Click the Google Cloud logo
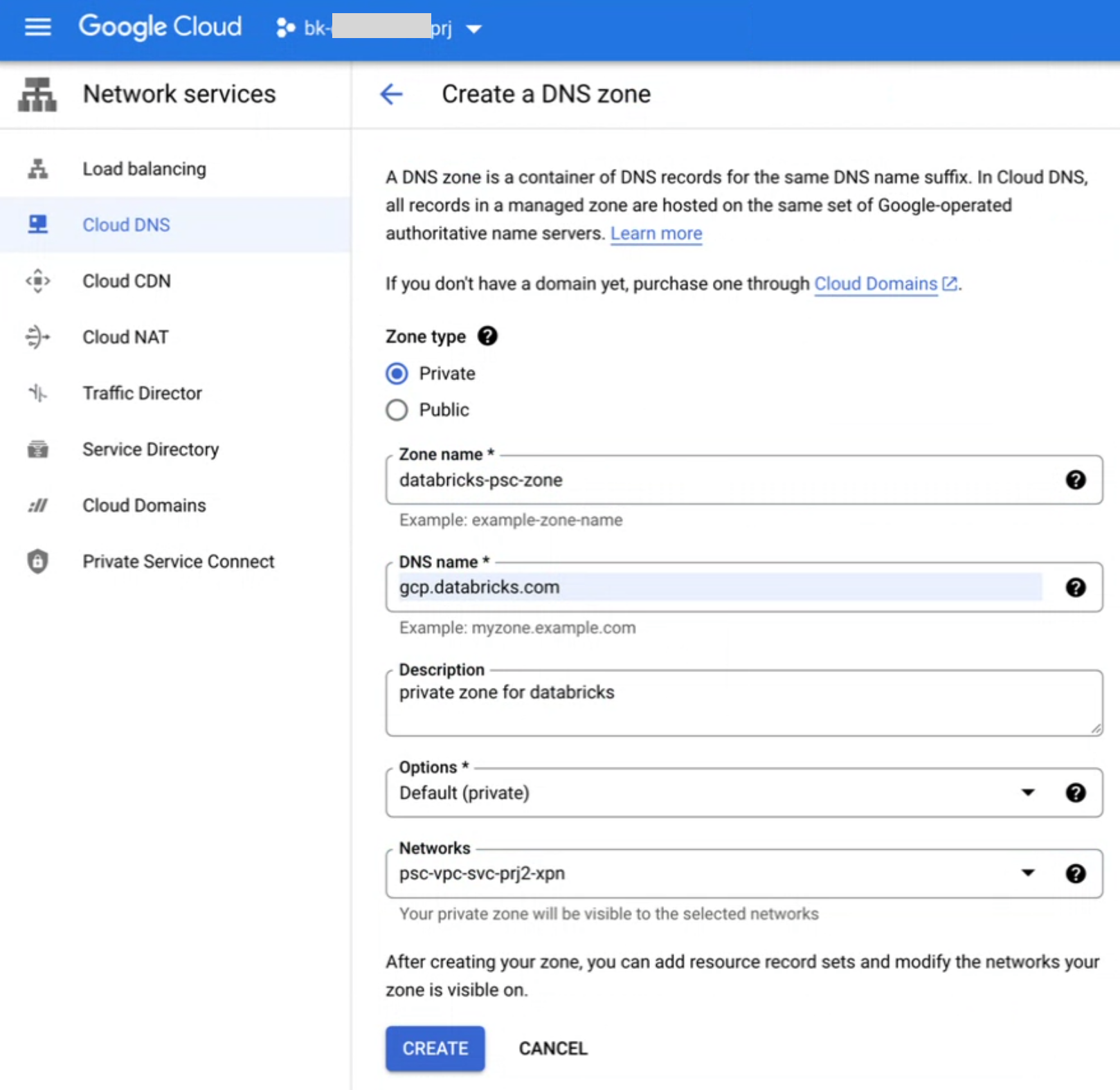Image resolution: width=1120 pixels, height=1090 pixels. click(160, 27)
